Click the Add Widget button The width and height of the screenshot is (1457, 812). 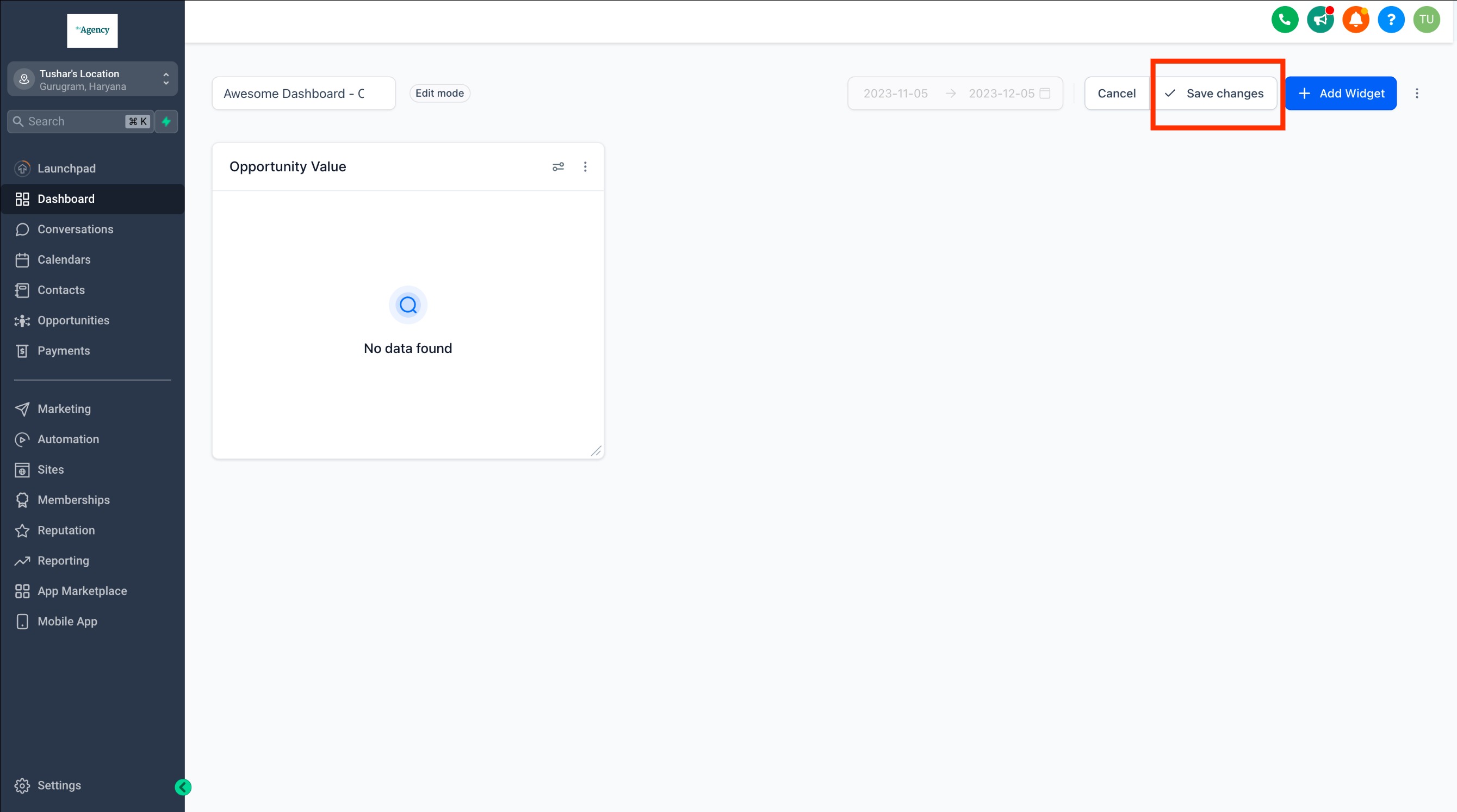pos(1341,94)
